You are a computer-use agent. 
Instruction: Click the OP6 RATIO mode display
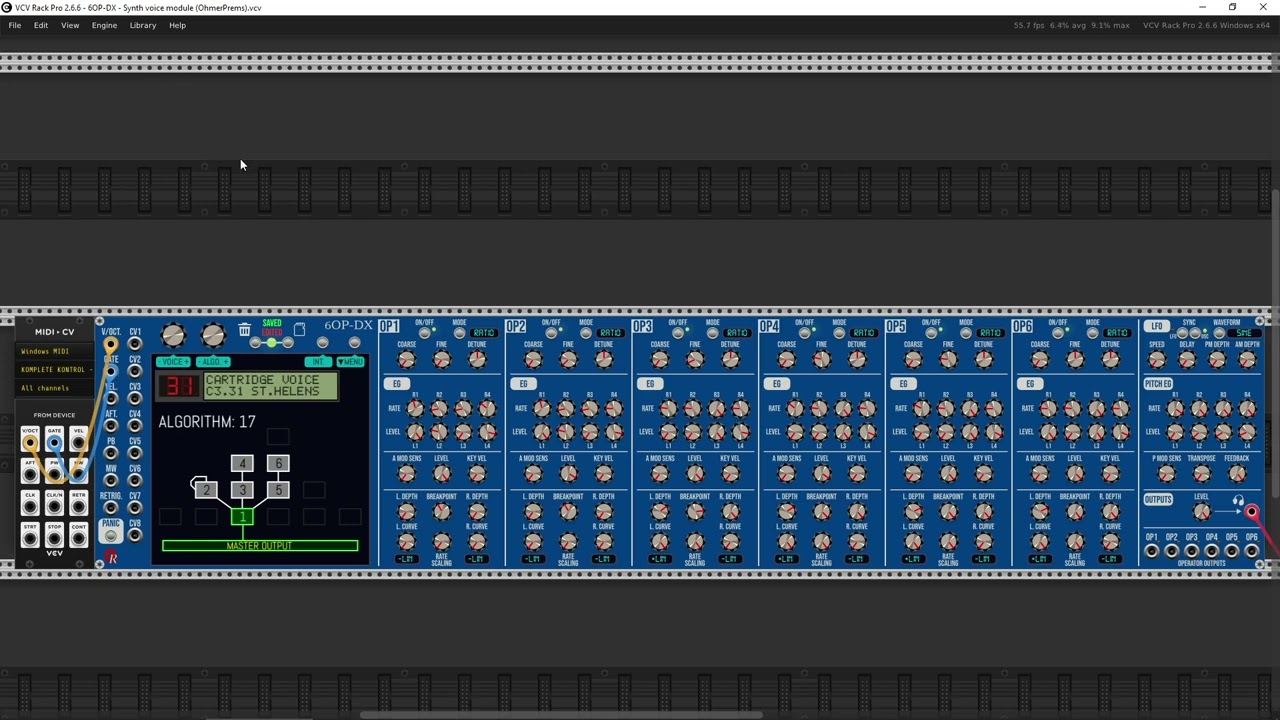pos(1117,333)
